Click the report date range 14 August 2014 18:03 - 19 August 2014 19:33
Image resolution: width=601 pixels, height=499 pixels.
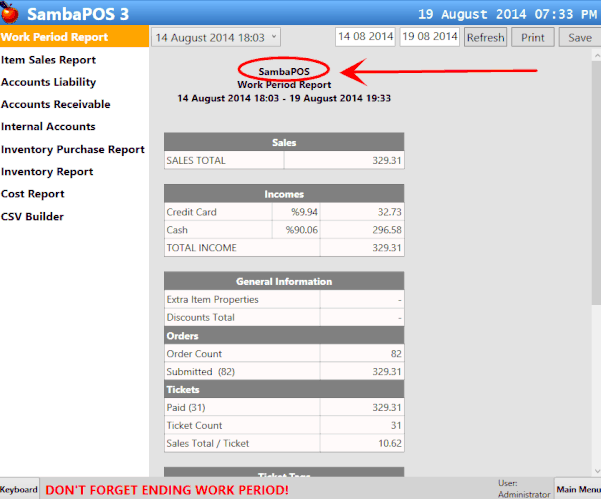point(284,98)
